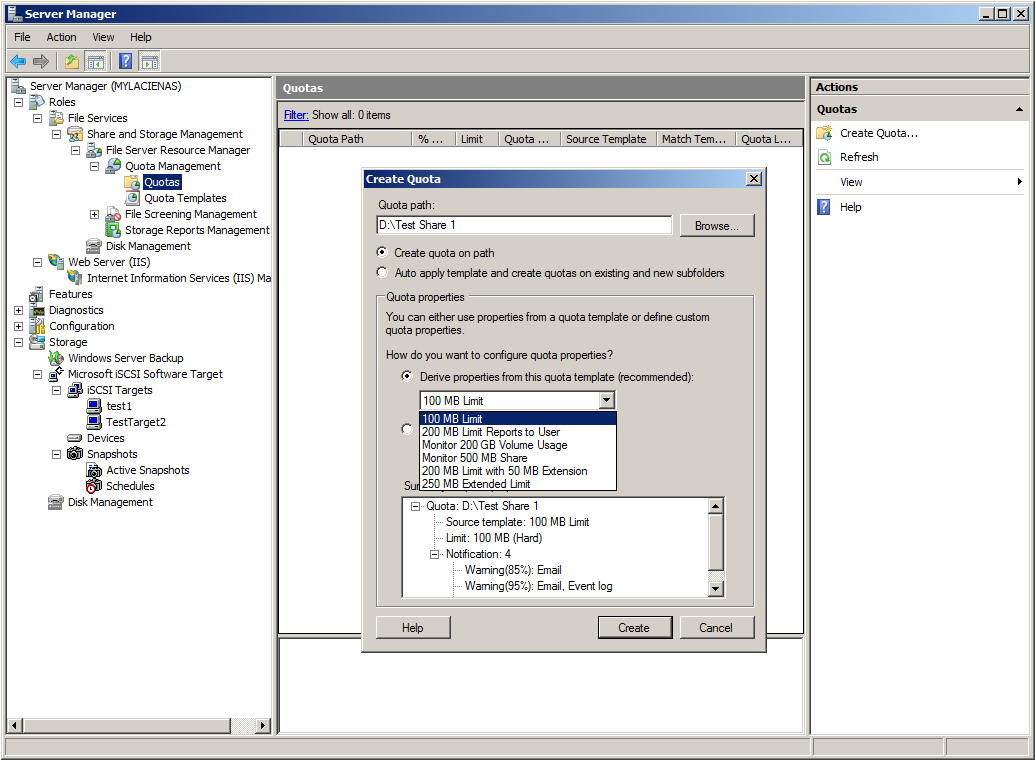Click Create Quota... in Actions pane
The height and width of the screenshot is (760, 1035).
tap(879, 133)
